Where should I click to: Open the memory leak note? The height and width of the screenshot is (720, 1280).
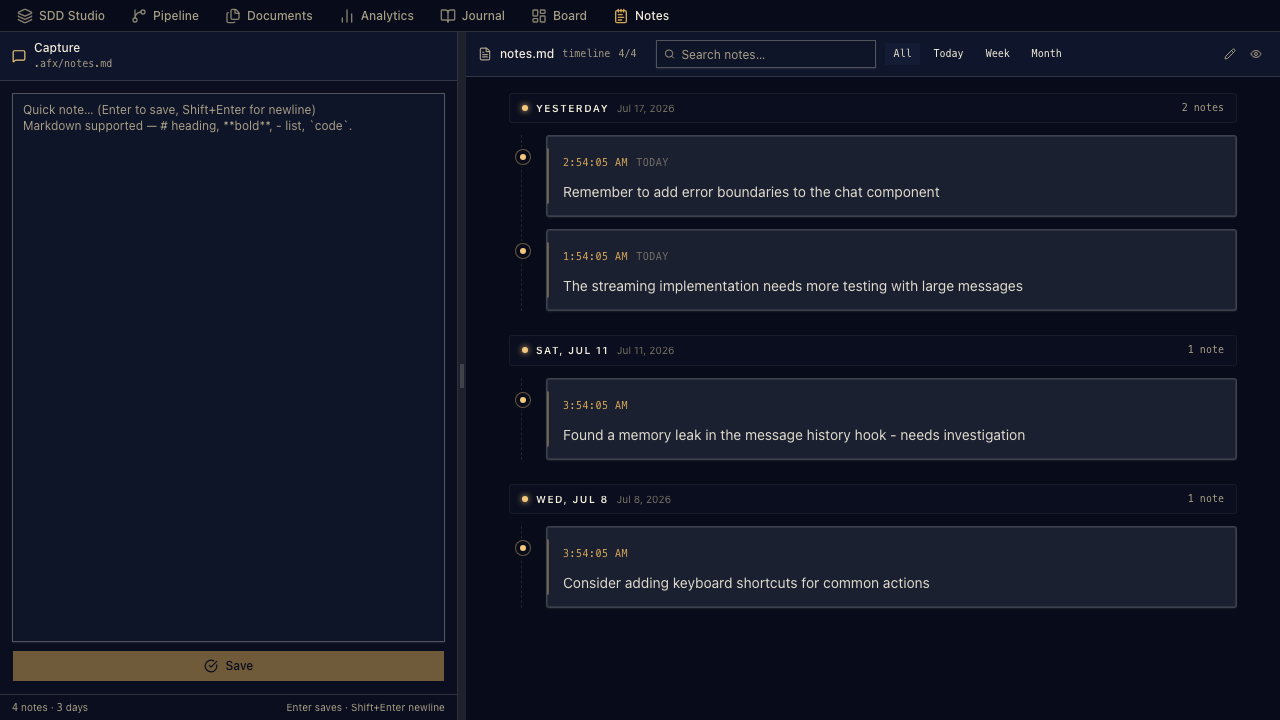[891, 419]
